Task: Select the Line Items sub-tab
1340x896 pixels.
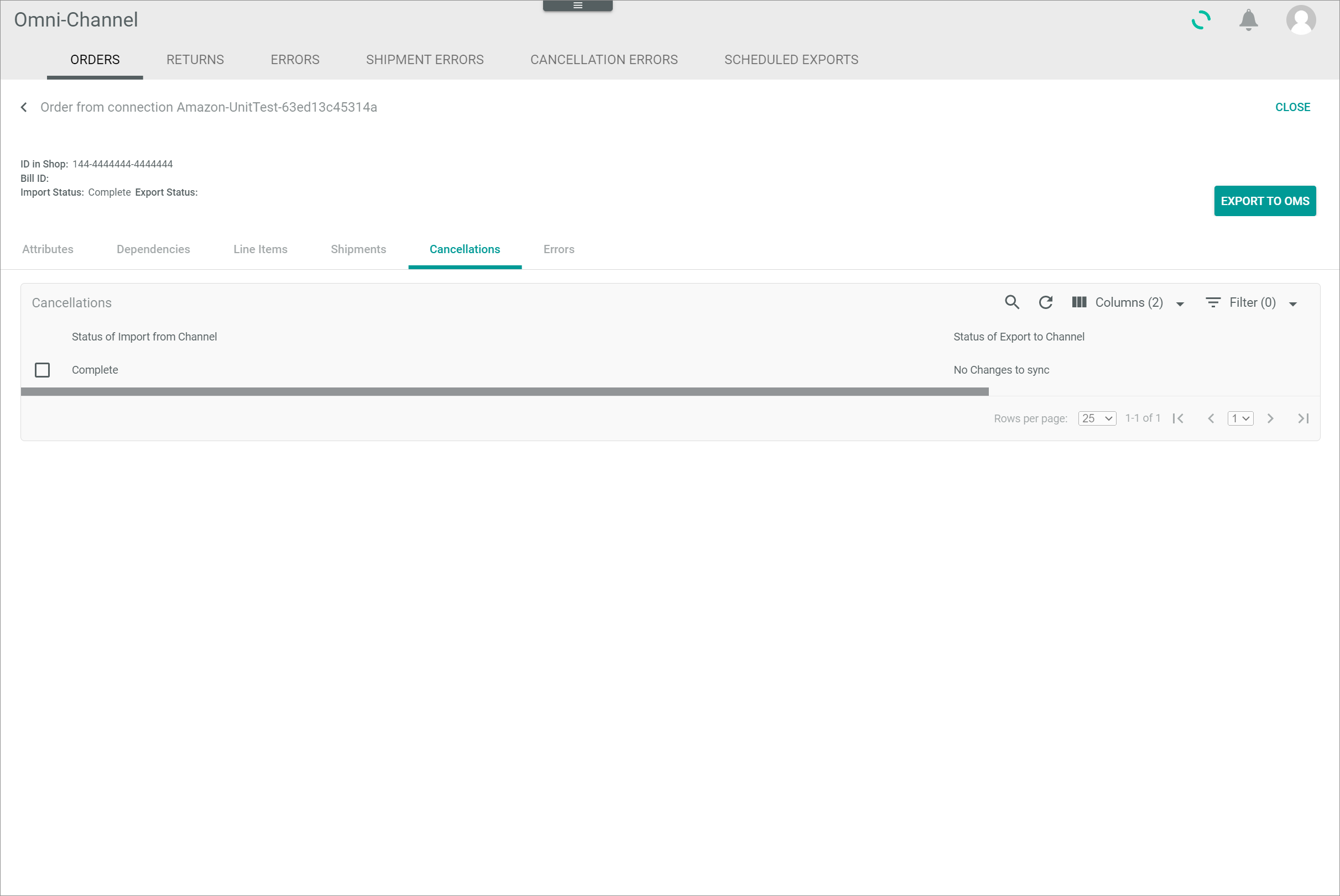Action: click(x=260, y=249)
